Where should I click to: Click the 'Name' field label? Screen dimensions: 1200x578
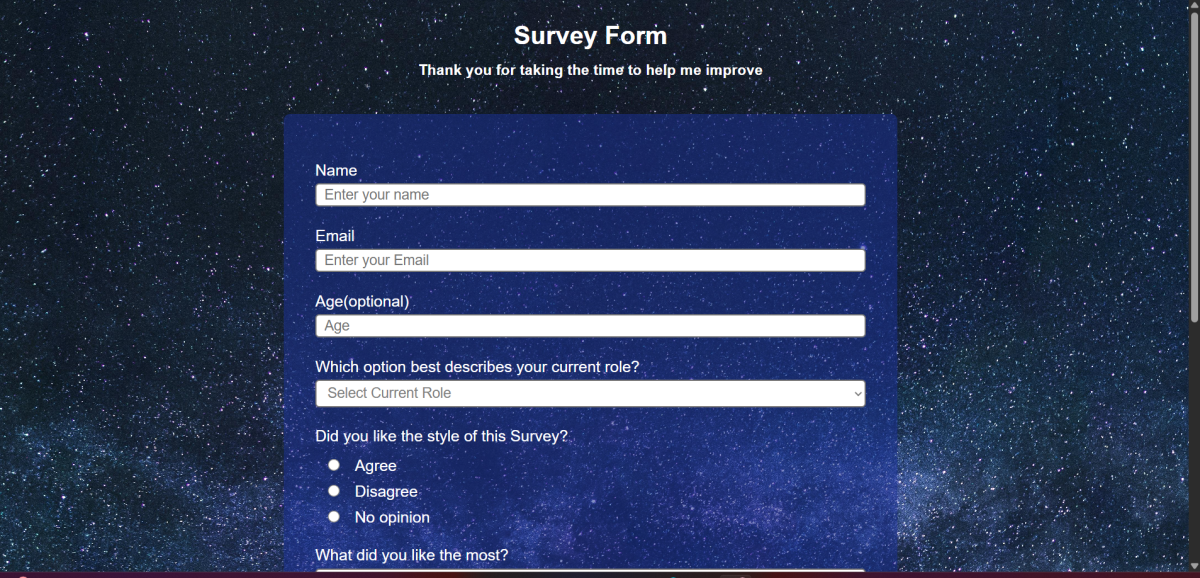pyautogui.click(x=336, y=170)
